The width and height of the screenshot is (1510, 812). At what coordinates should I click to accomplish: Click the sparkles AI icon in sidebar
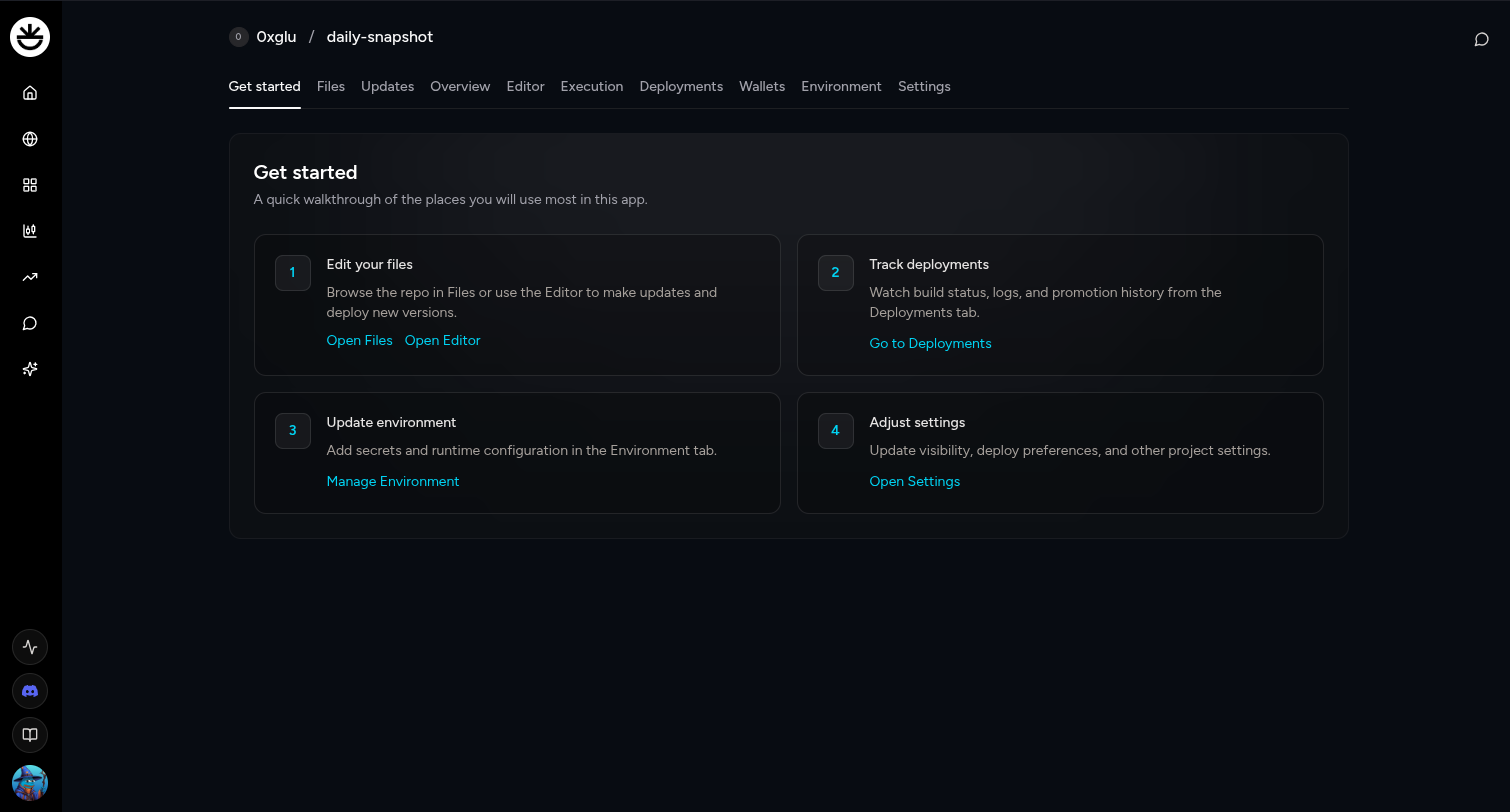30,369
